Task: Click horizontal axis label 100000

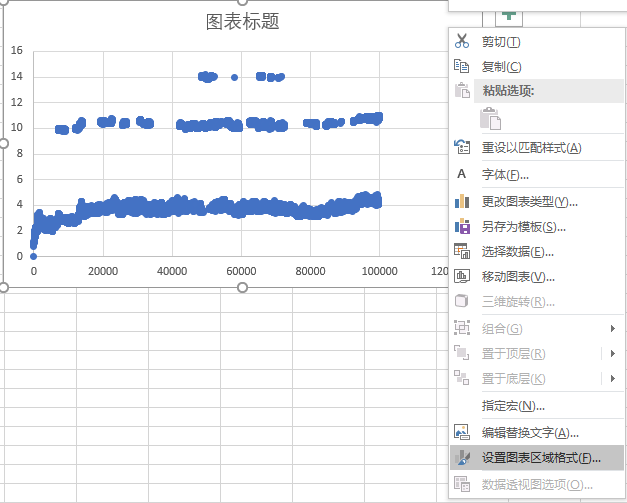Action: pyautogui.click(x=379, y=271)
